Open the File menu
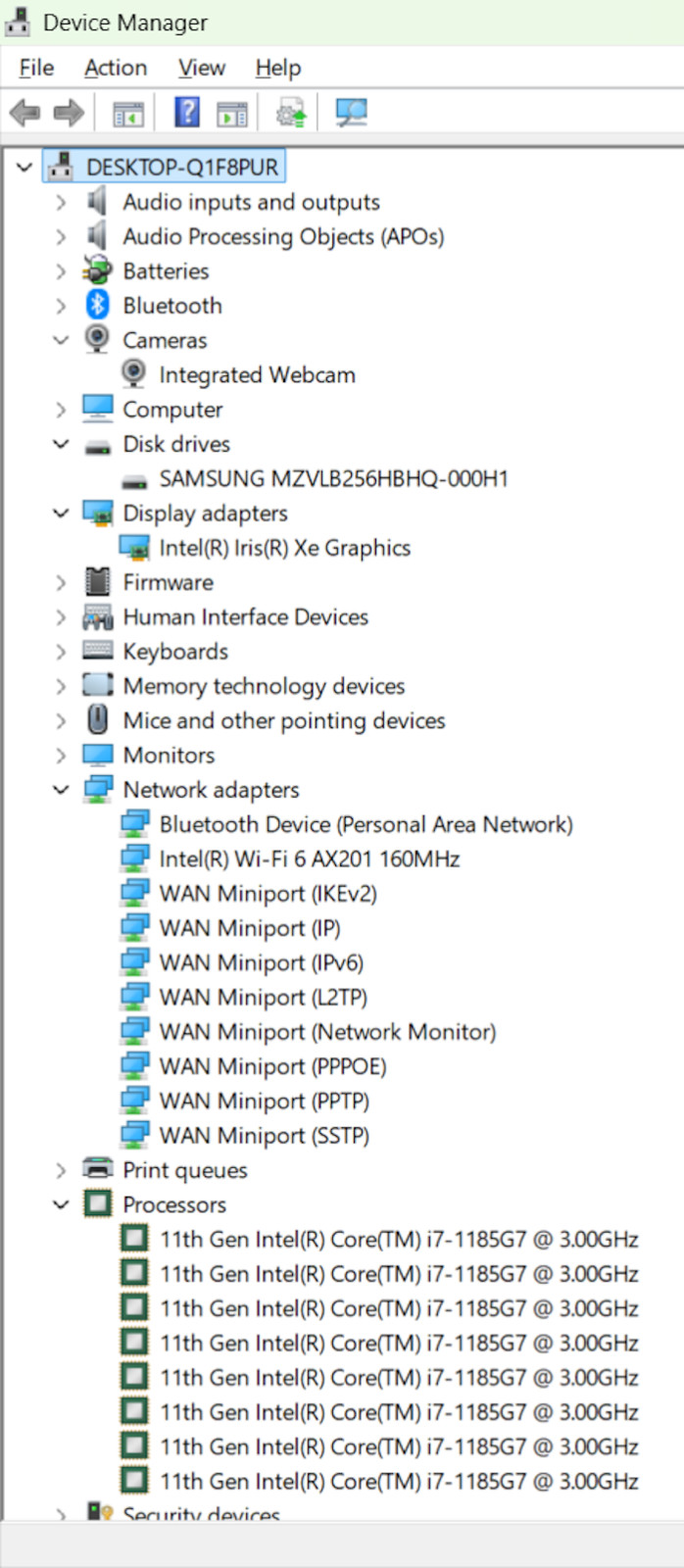Viewport: 684px width, 1568px height. [36, 68]
